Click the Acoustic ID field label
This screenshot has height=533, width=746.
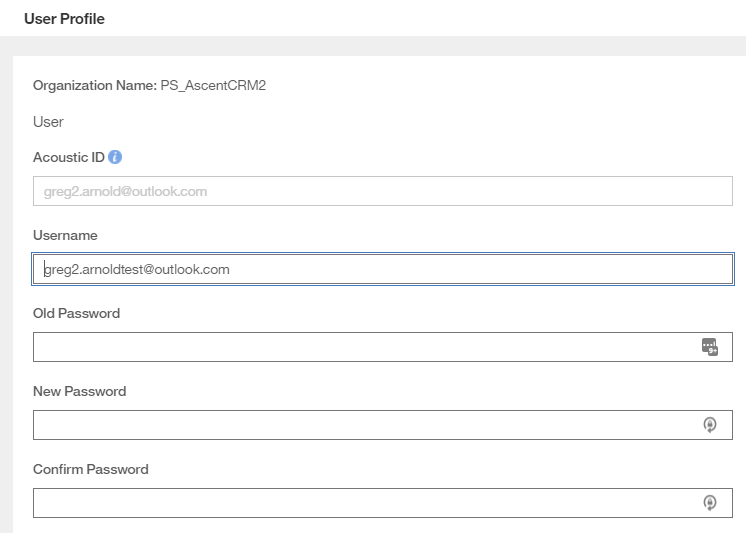click(68, 157)
